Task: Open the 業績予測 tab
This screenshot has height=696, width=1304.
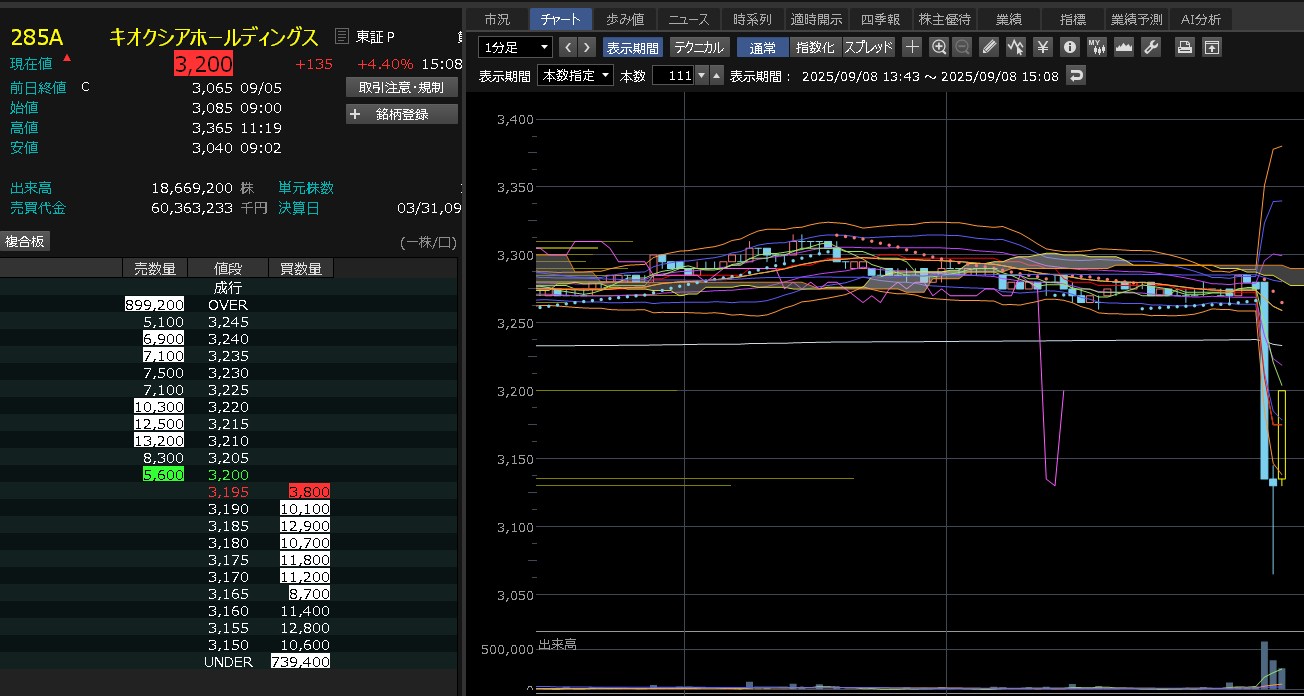Action: click(x=1137, y=19)
